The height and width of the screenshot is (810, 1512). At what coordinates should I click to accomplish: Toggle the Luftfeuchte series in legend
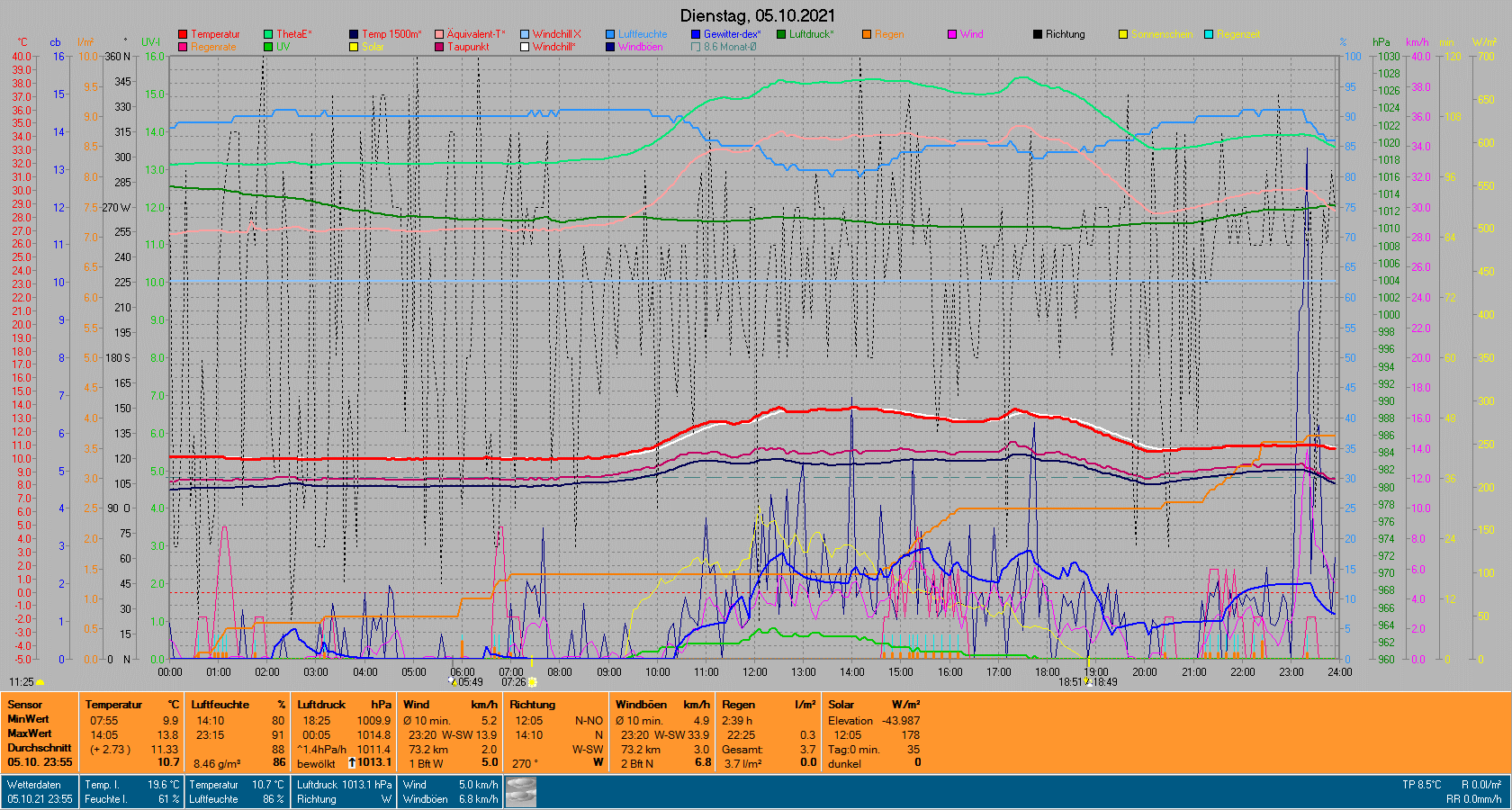pyautogui.click(x=610, y=34)
